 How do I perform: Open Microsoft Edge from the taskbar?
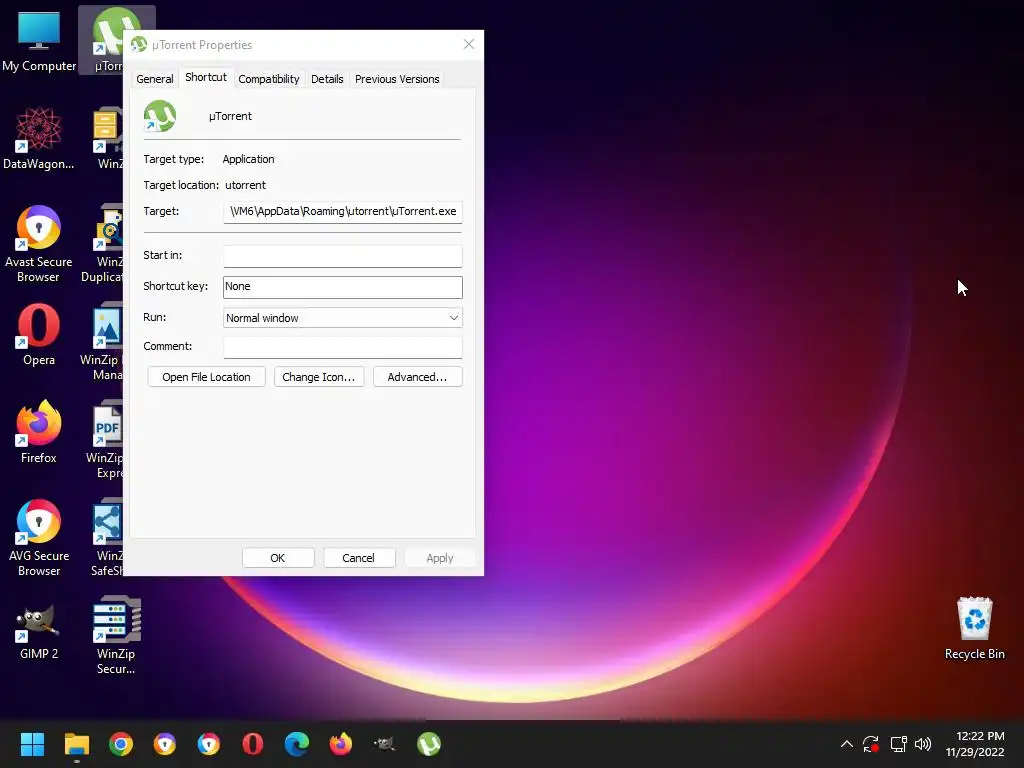(x=296, y=744)
